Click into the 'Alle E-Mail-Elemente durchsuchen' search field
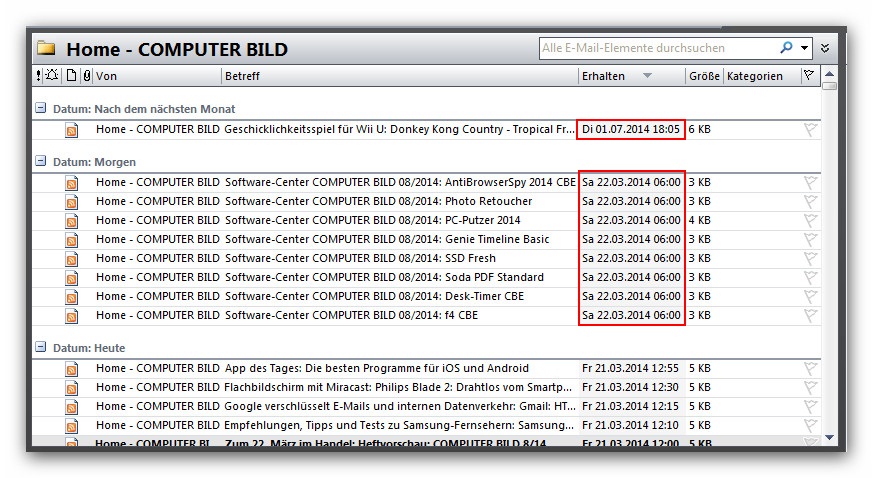The image size is (873, 478). 655,48
